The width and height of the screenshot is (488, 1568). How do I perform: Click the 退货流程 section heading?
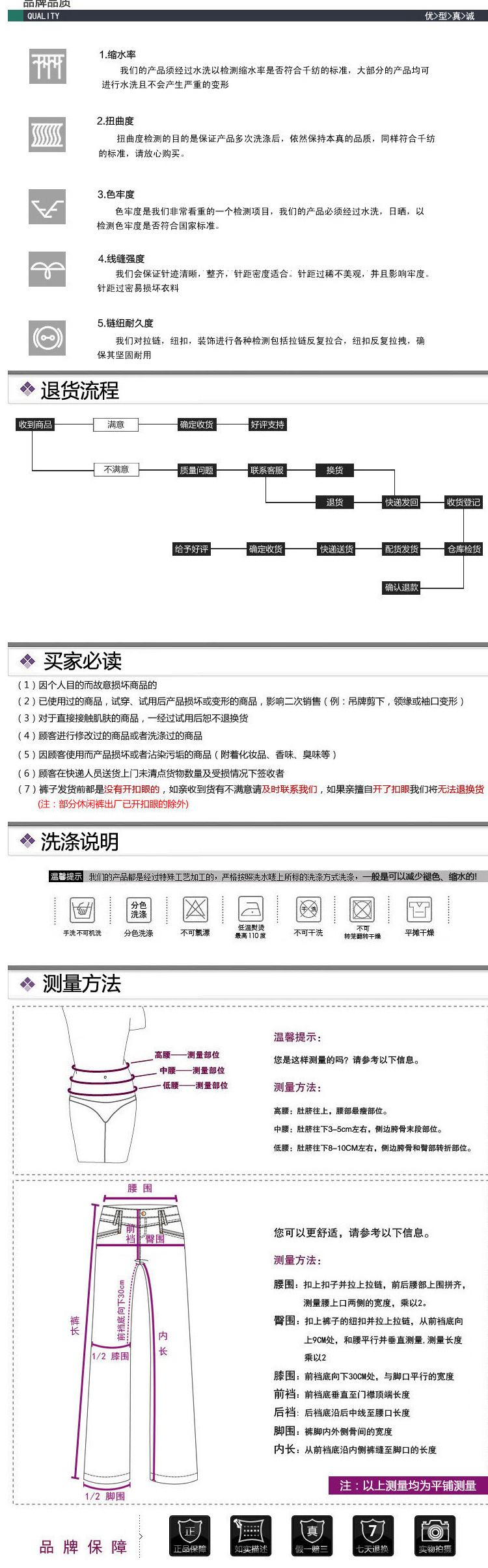(79, 390)
